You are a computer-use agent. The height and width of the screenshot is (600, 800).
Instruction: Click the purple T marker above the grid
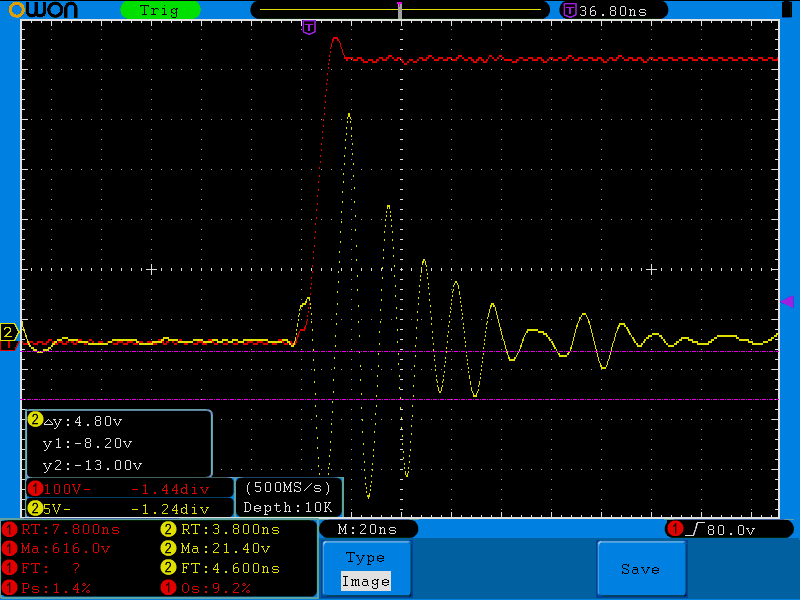(309, 27)
